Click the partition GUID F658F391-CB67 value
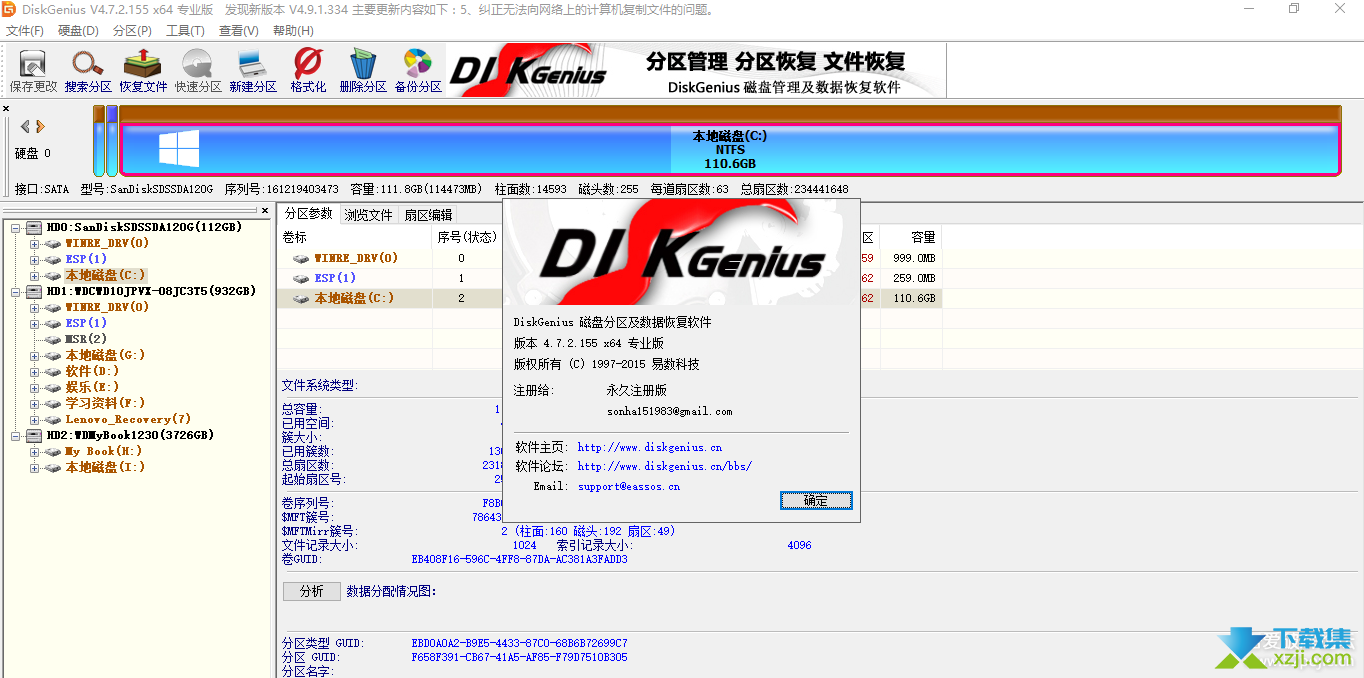The width and height of the screenshot is (1364, 678). click(x=520, y=657)
